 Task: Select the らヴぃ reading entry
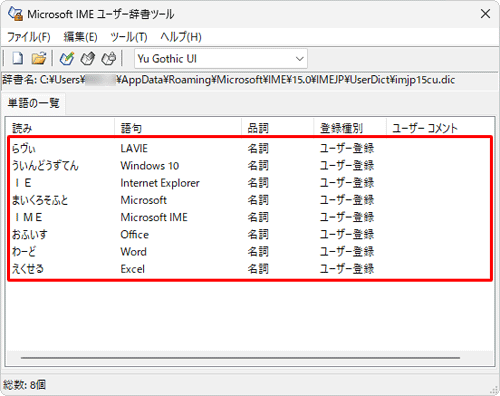[24, 148]
